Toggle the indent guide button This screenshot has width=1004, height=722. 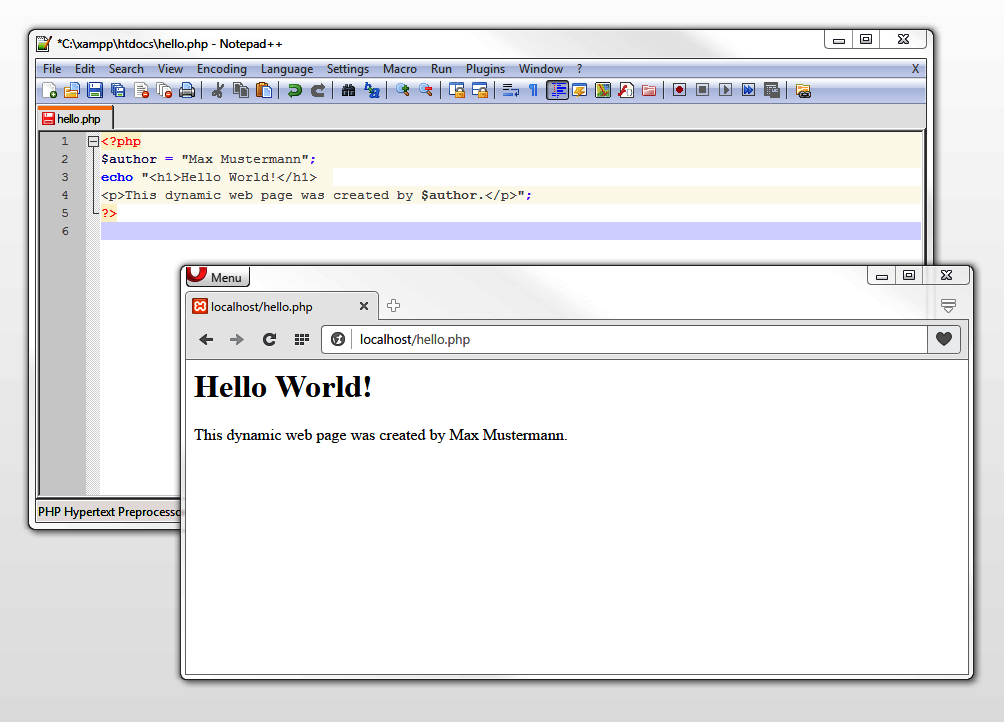557,91
